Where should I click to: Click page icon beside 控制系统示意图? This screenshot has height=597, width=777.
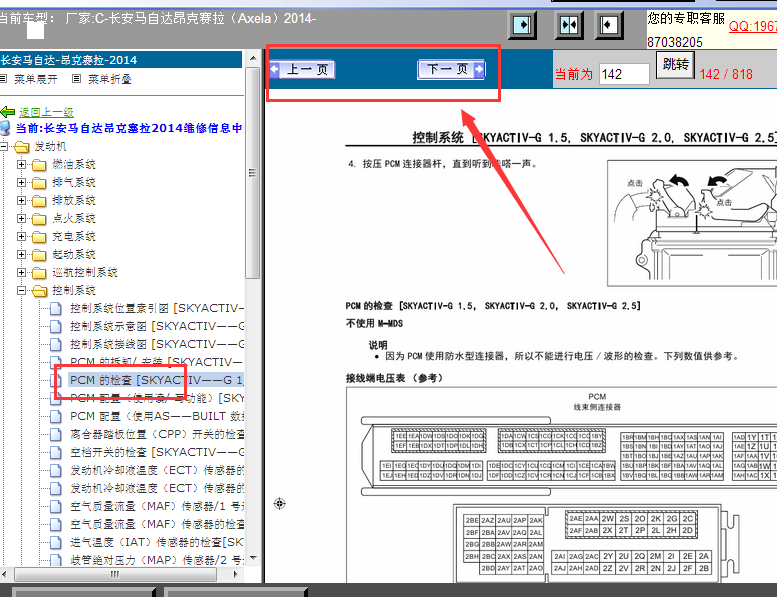click(x=56, y=326)
